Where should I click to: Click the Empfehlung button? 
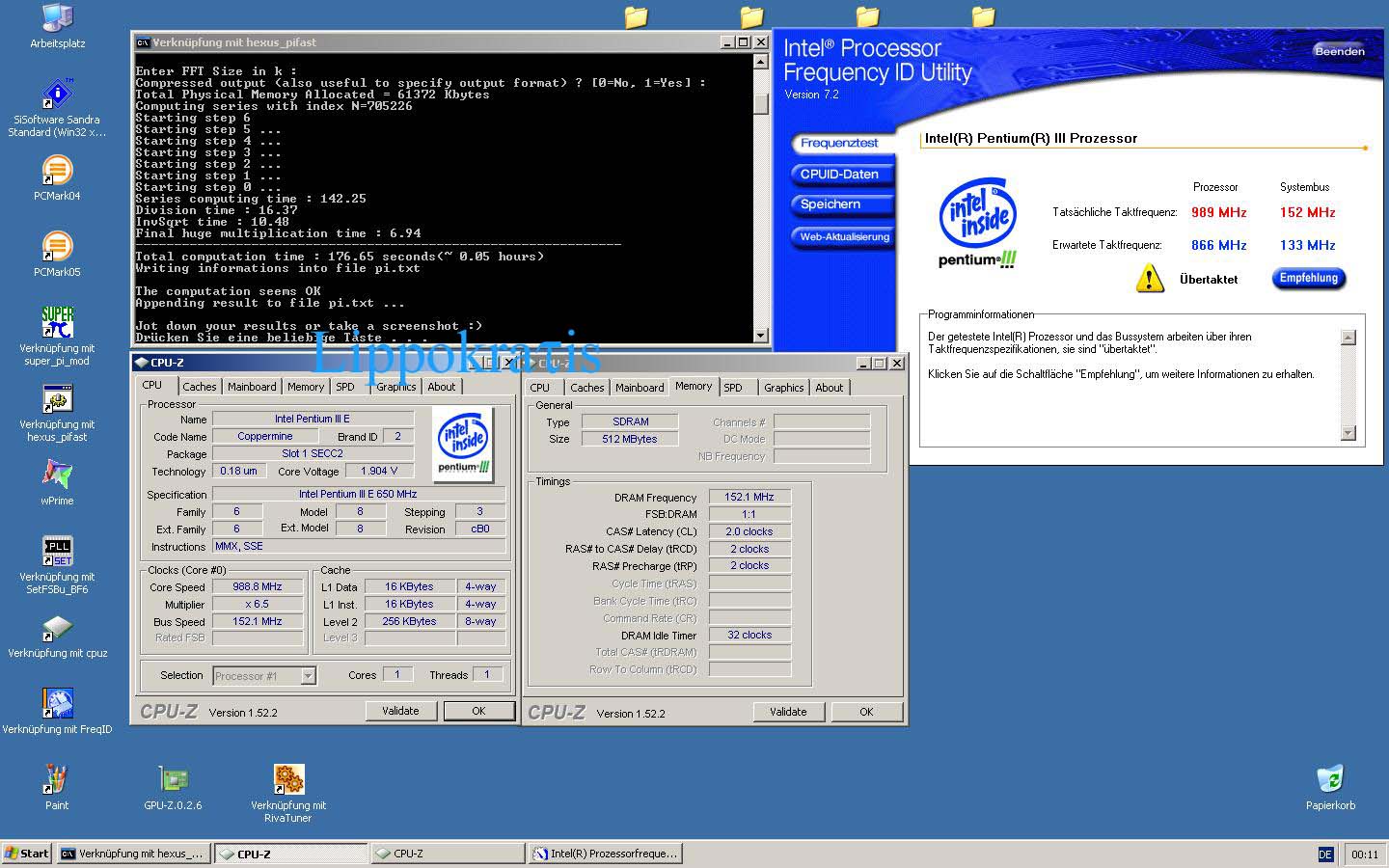pos(1308,278)
